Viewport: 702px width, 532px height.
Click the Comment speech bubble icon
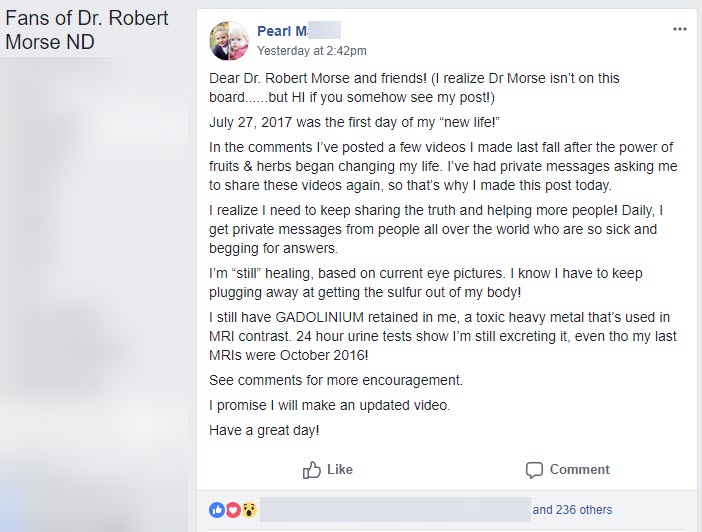[535, 470]
